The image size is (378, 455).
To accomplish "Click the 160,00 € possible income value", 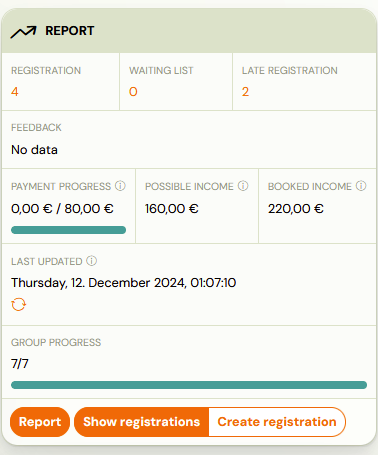I will click(172, 209).
